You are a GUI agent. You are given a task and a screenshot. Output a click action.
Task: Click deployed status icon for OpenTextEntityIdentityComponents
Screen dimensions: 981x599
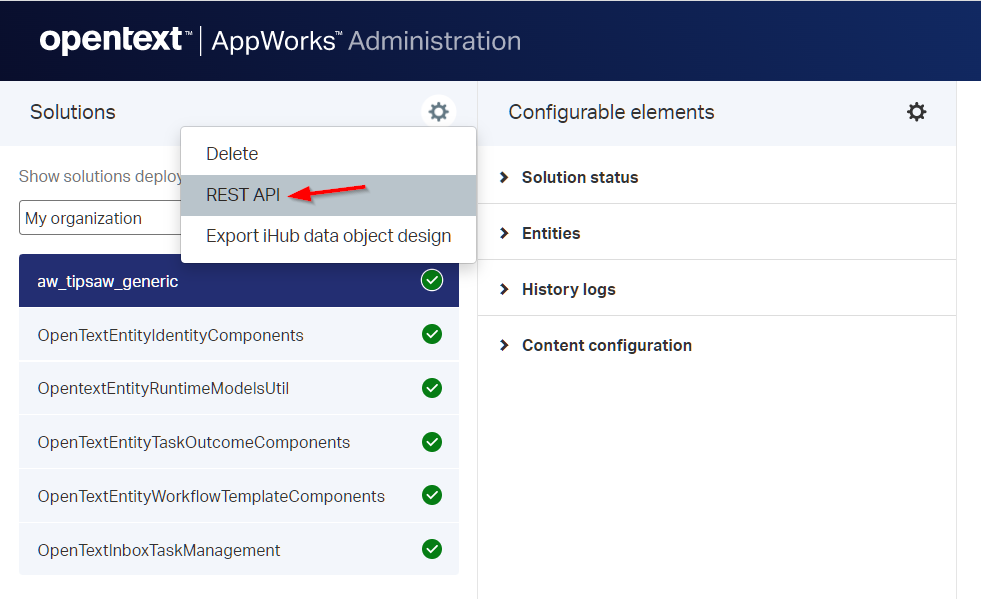(x=432, y=334)
